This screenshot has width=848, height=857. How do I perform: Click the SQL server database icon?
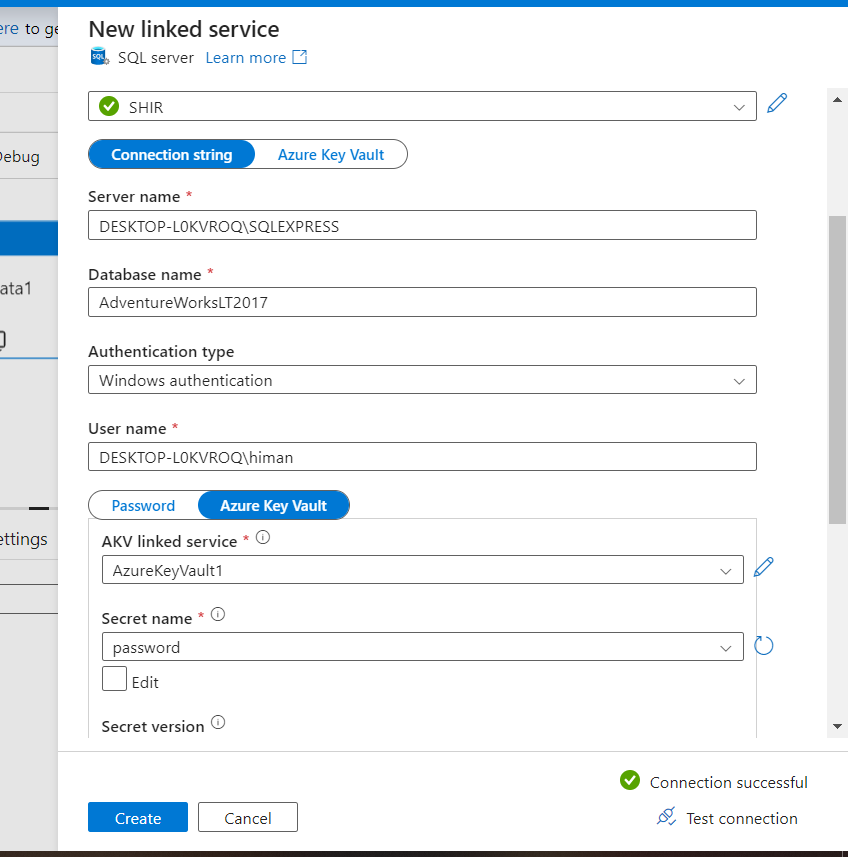pos(99,56)
